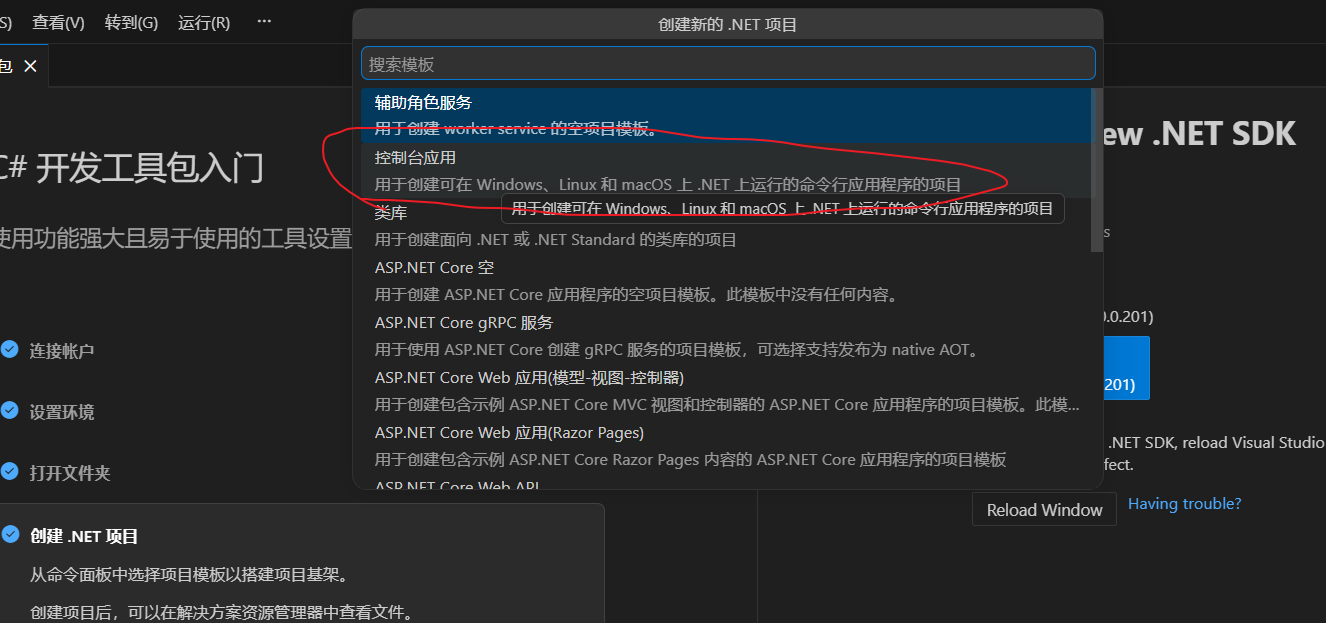
Task: Select ASP.NET Core Web 应用(模型-视图-控制器)
Action: 724,391
